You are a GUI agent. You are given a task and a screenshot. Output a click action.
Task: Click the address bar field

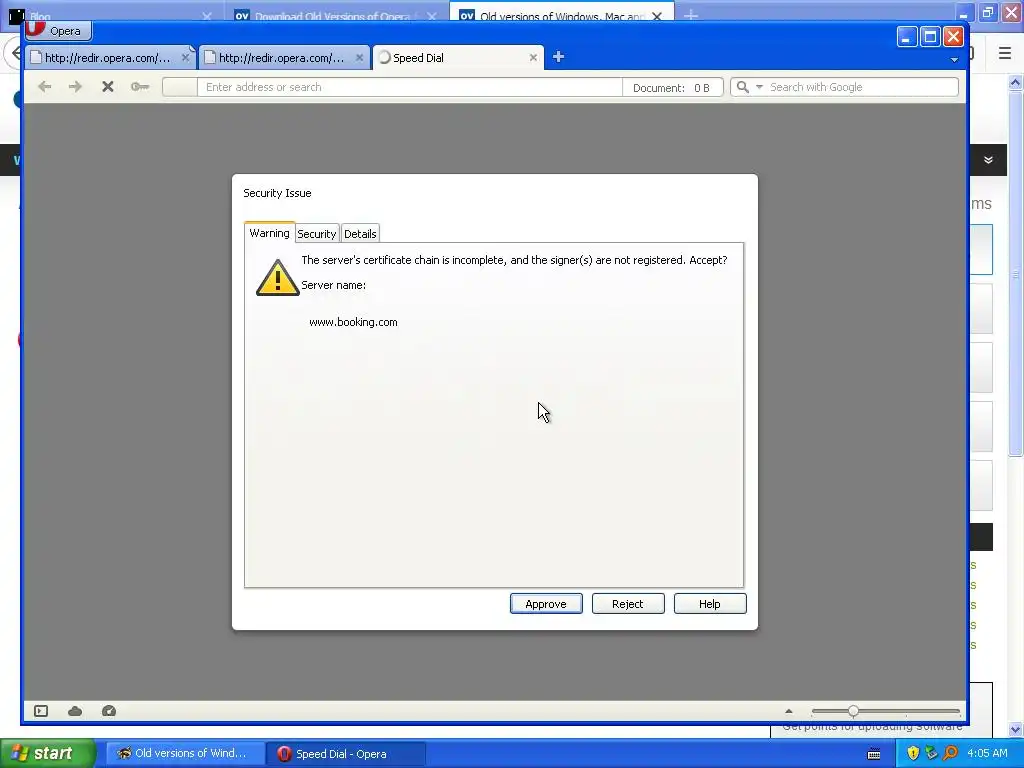click(409, 87)
